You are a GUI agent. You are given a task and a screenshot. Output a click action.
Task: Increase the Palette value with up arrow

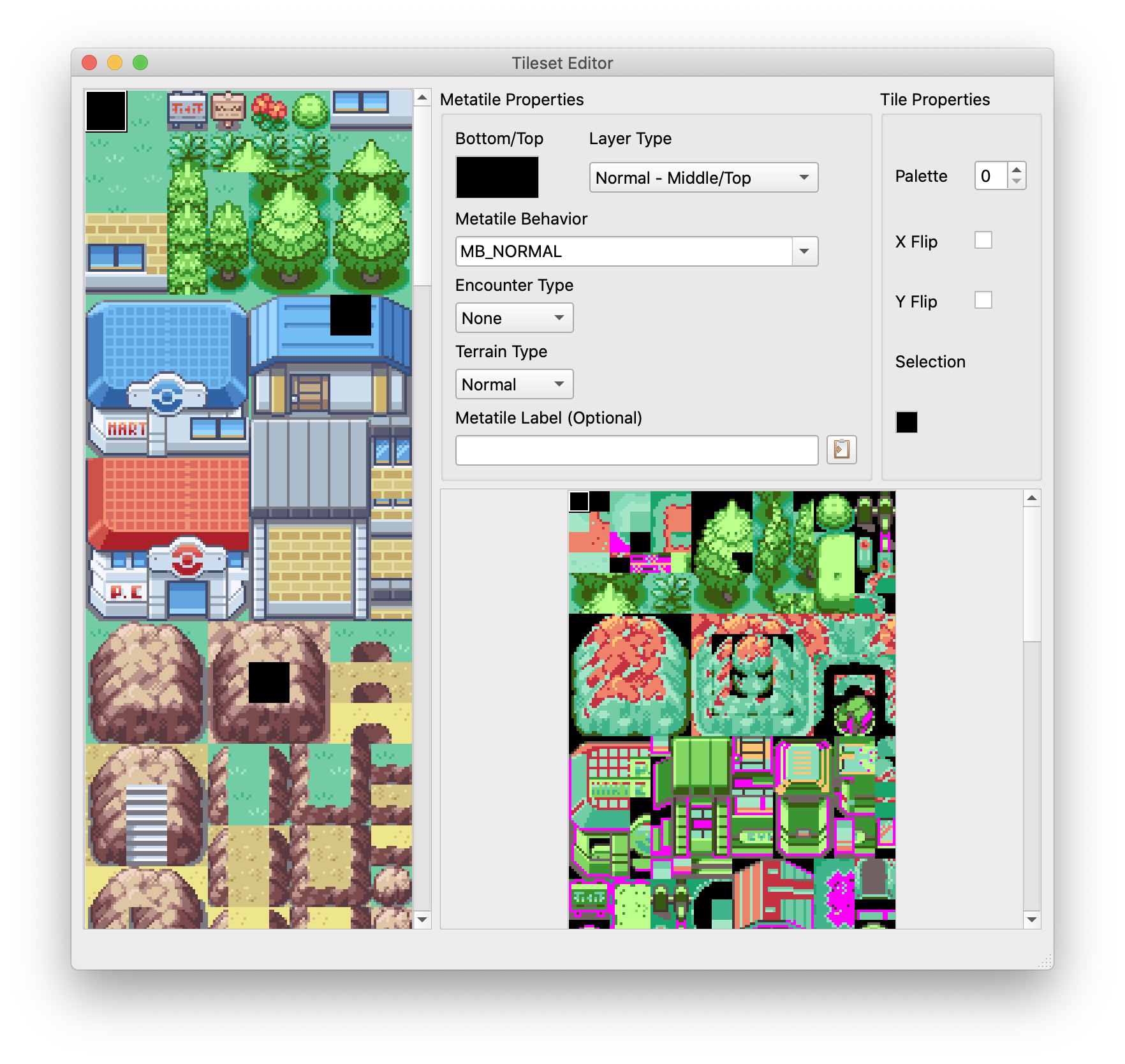1017,169
